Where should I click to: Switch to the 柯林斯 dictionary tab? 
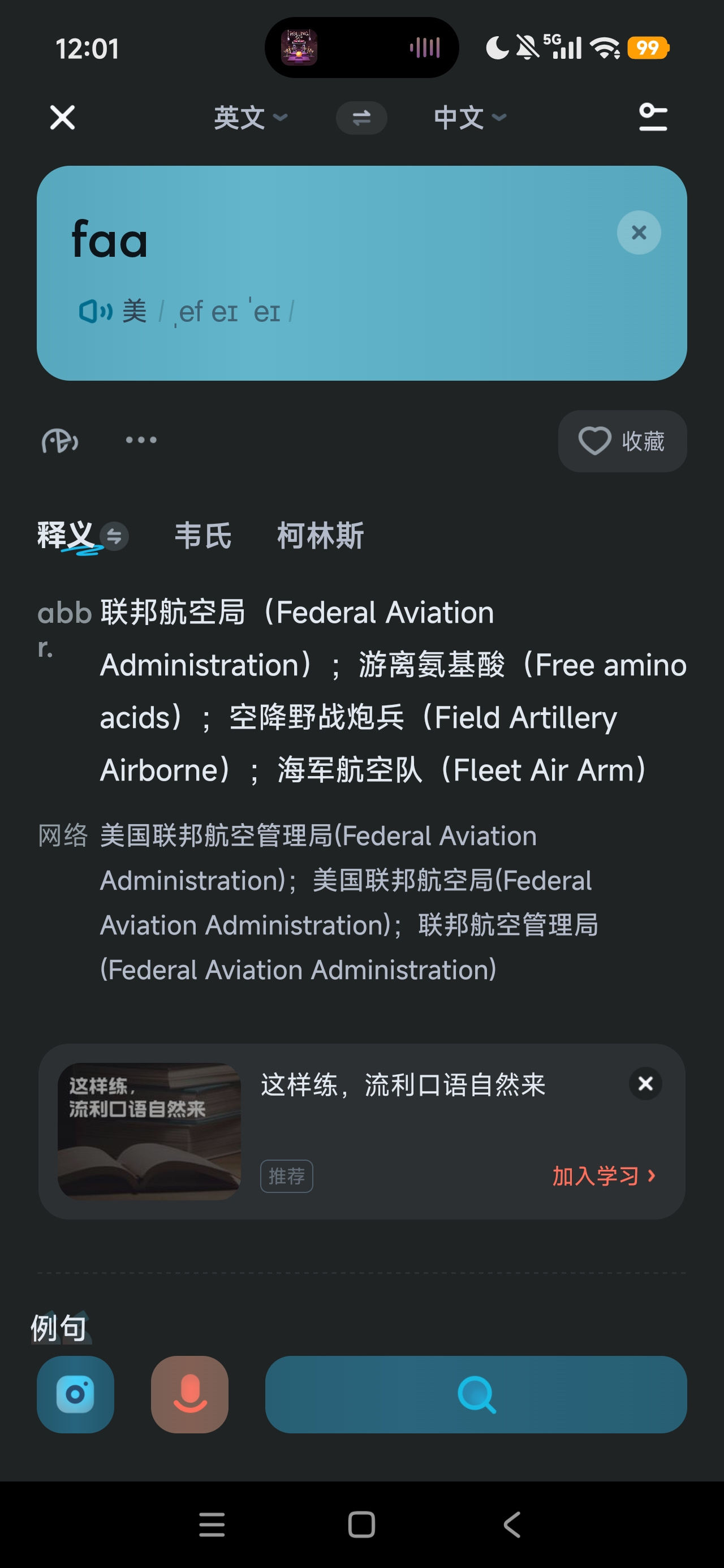tap(320, 536)
